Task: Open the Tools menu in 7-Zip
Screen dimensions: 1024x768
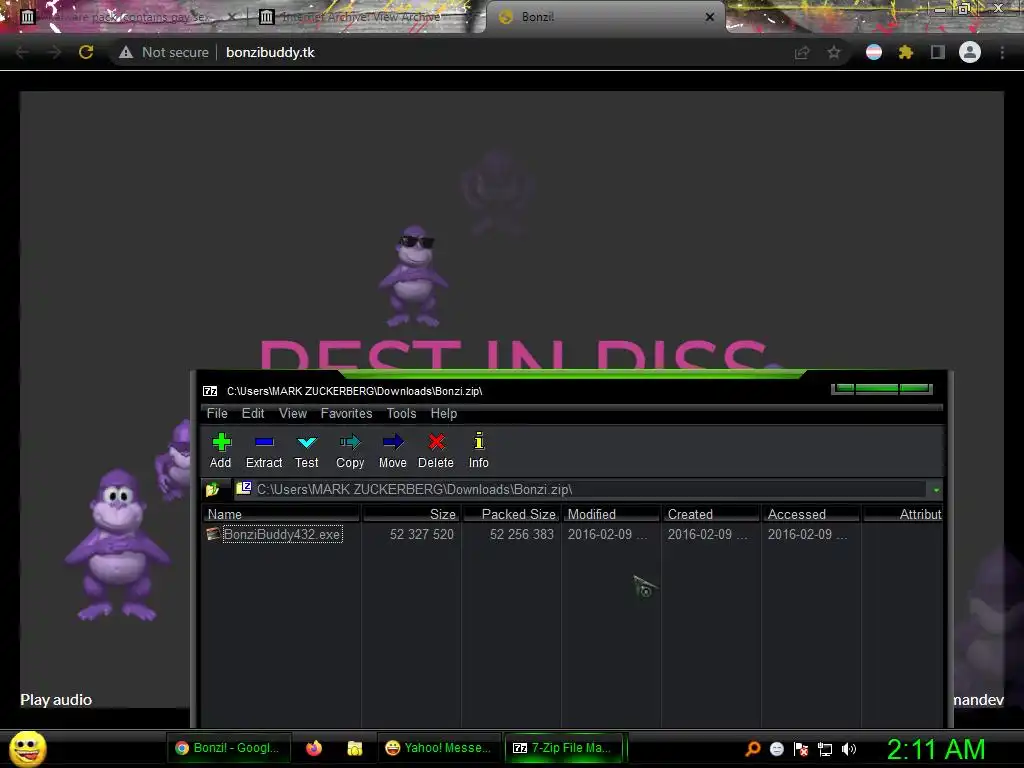Action: (x=401, y=413)
